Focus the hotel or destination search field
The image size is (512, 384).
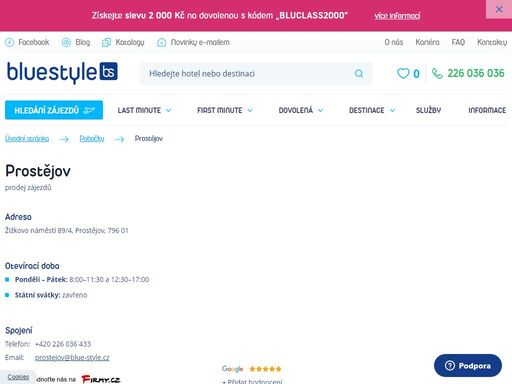(256, 74)
